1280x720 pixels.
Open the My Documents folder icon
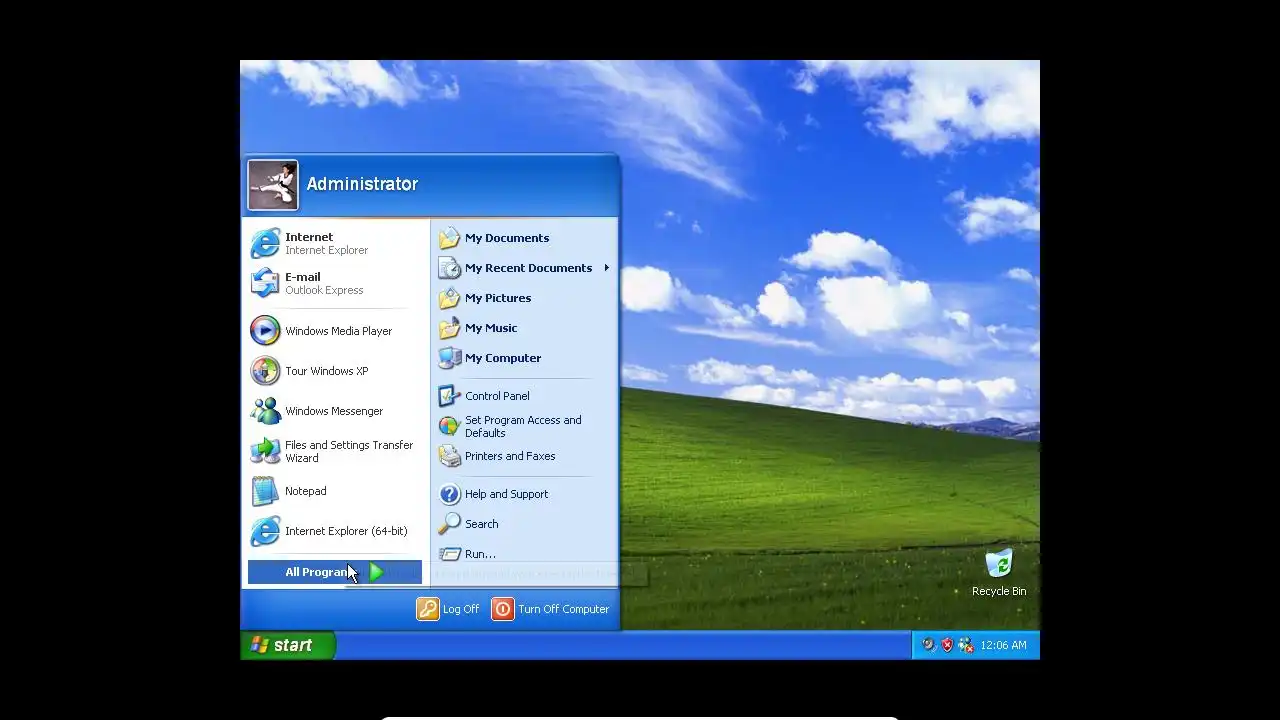pos(449,238)
